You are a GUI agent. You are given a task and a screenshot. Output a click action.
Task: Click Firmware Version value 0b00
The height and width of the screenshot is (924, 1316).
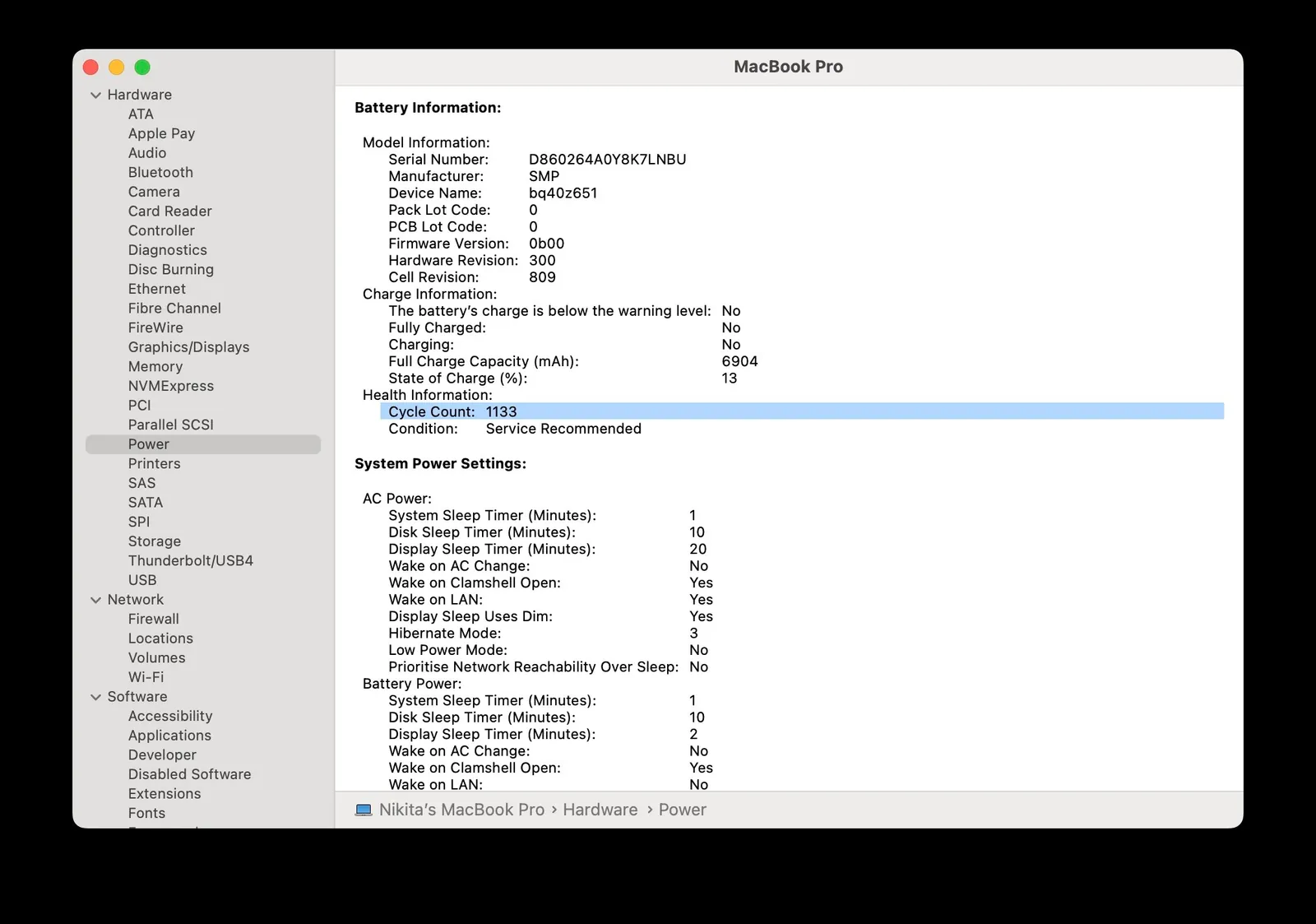pyautogui.click(x=547, y=244)
